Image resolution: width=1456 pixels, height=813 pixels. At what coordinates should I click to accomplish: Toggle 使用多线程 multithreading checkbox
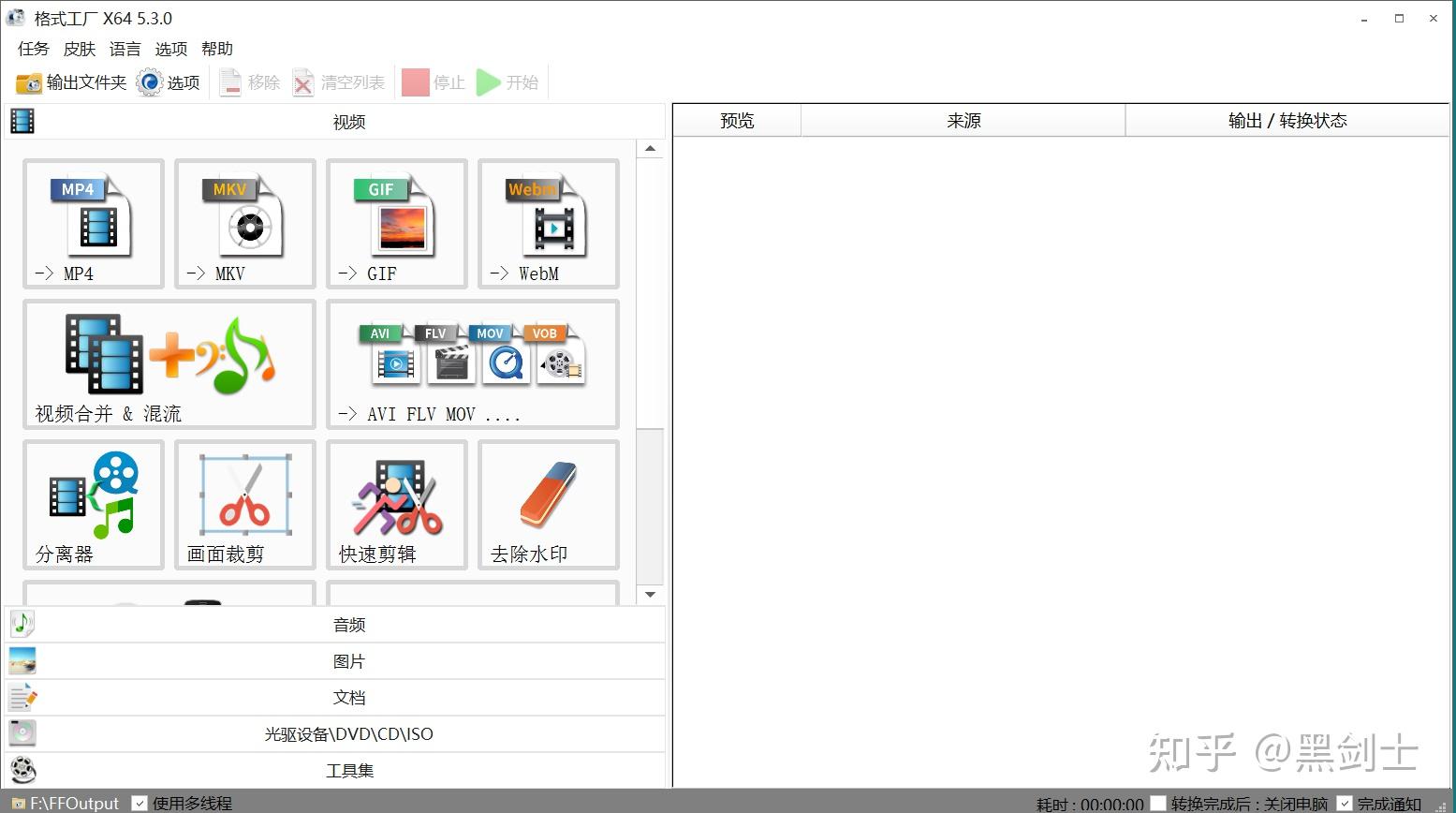[x=140, y=803]
